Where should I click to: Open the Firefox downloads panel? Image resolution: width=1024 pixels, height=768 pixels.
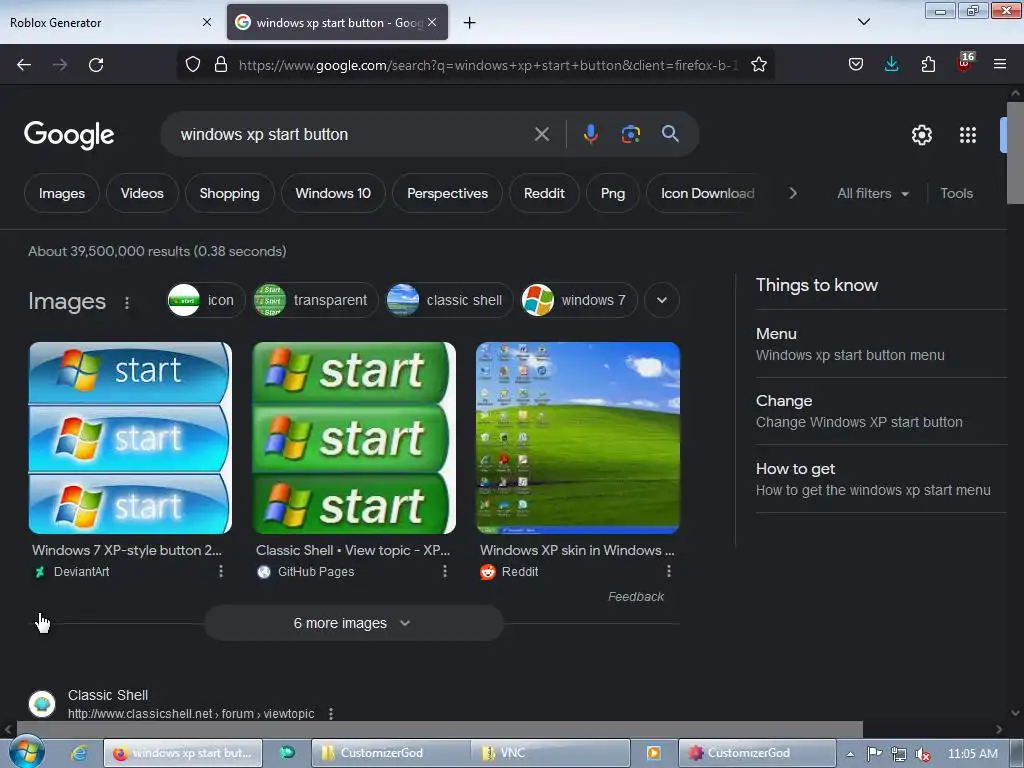[x=891, y=65]
